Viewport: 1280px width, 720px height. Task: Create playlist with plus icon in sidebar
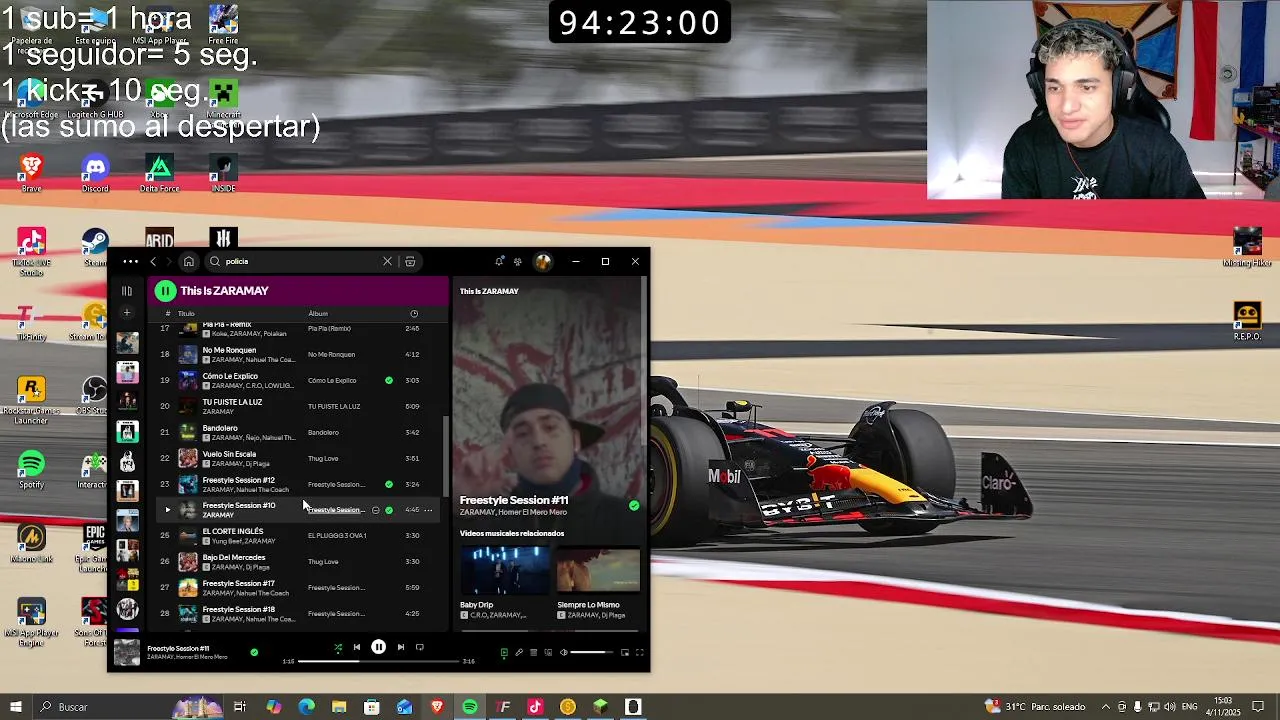(x=127, y=313)
